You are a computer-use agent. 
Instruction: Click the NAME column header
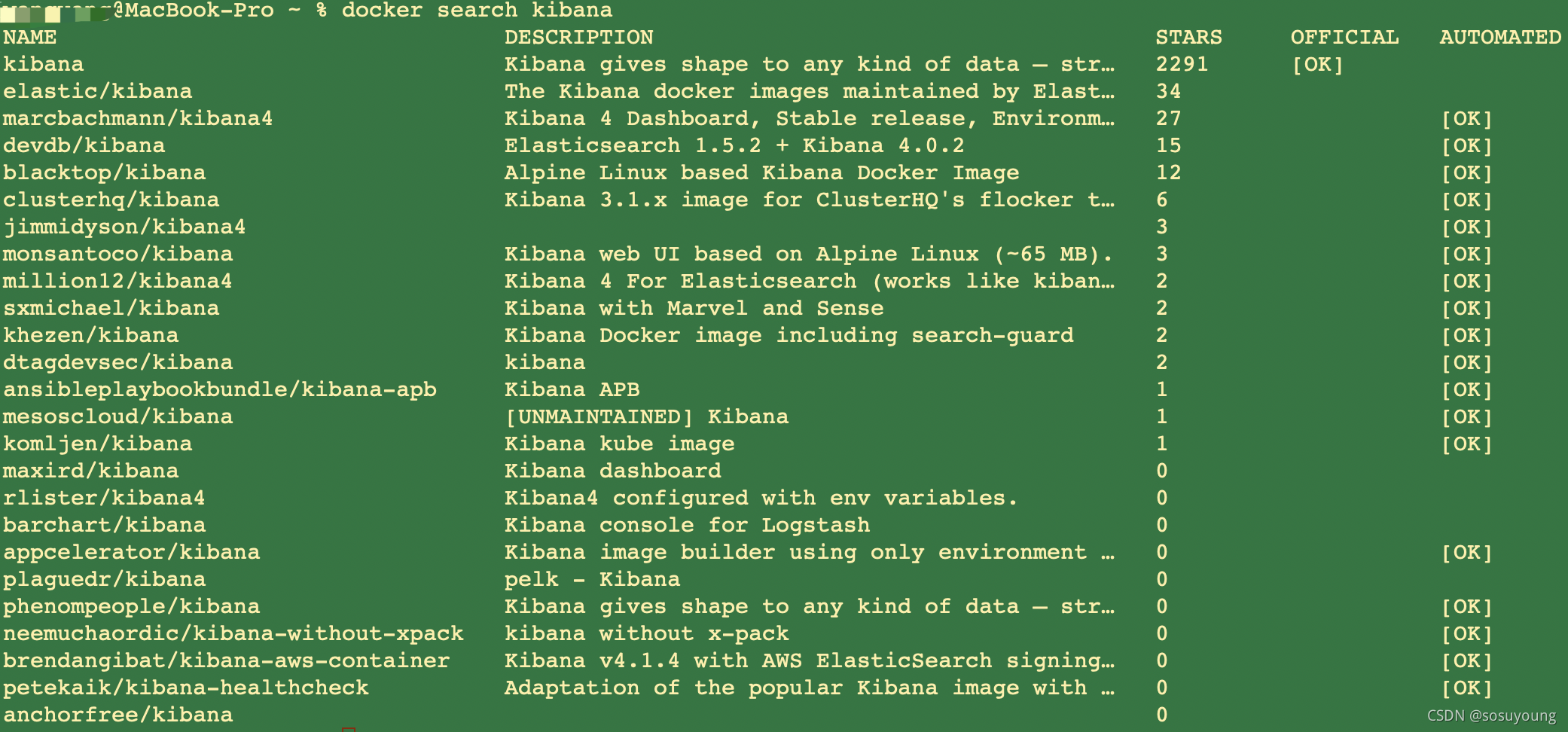coord(30,37)
